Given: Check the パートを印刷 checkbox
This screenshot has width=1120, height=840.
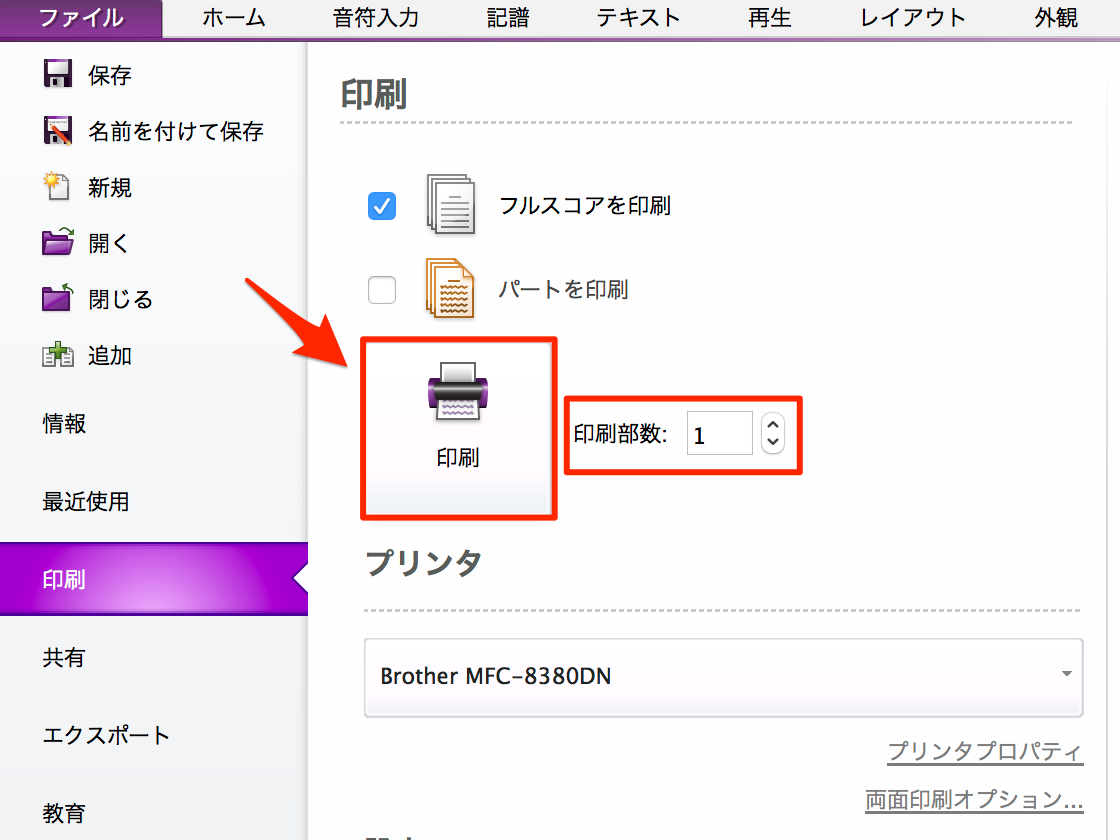Looking at the screenshot, I should click(382, 289).
